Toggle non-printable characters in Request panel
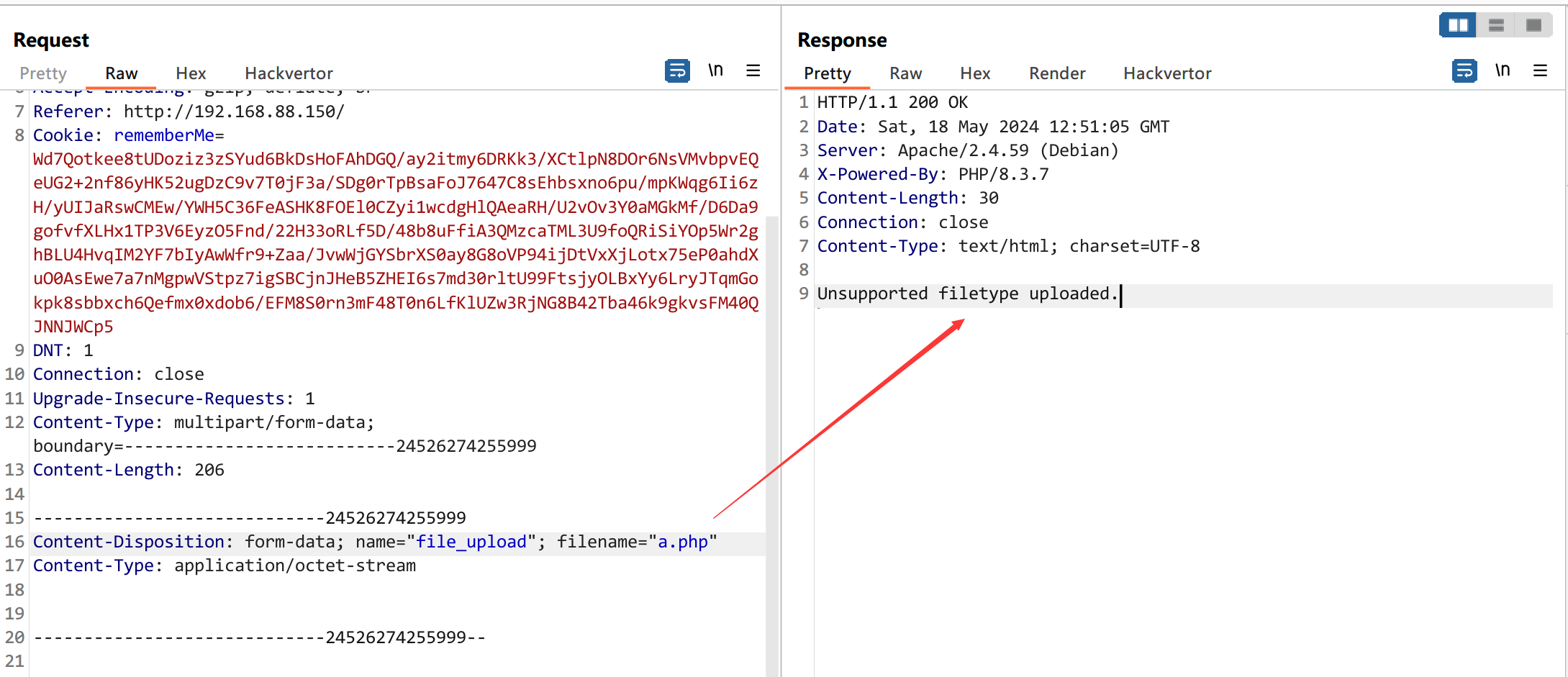This screenshot has height=677, width=1568. (715, 71)
